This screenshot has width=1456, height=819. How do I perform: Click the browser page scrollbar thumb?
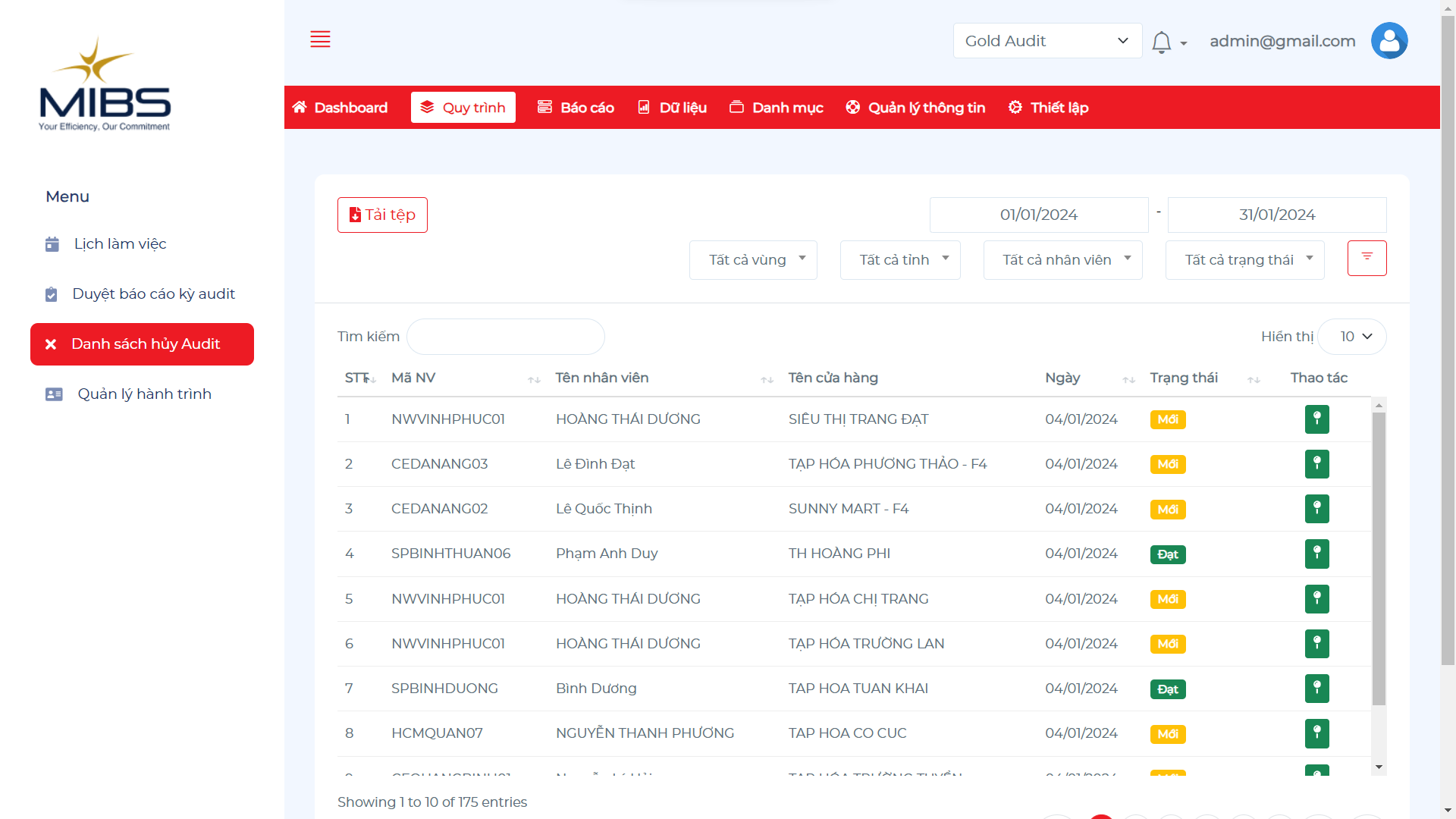1448,340
